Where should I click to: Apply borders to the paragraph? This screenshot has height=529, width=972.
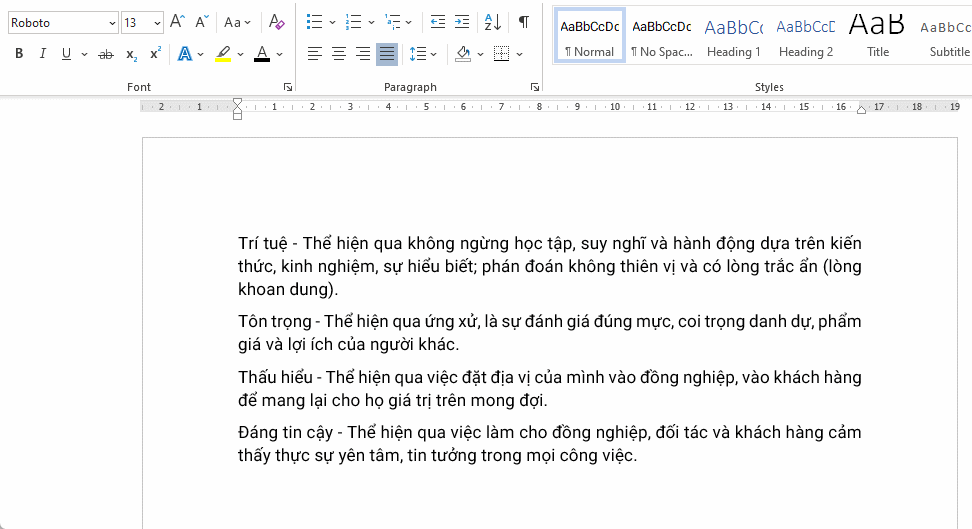pos(501,54)
